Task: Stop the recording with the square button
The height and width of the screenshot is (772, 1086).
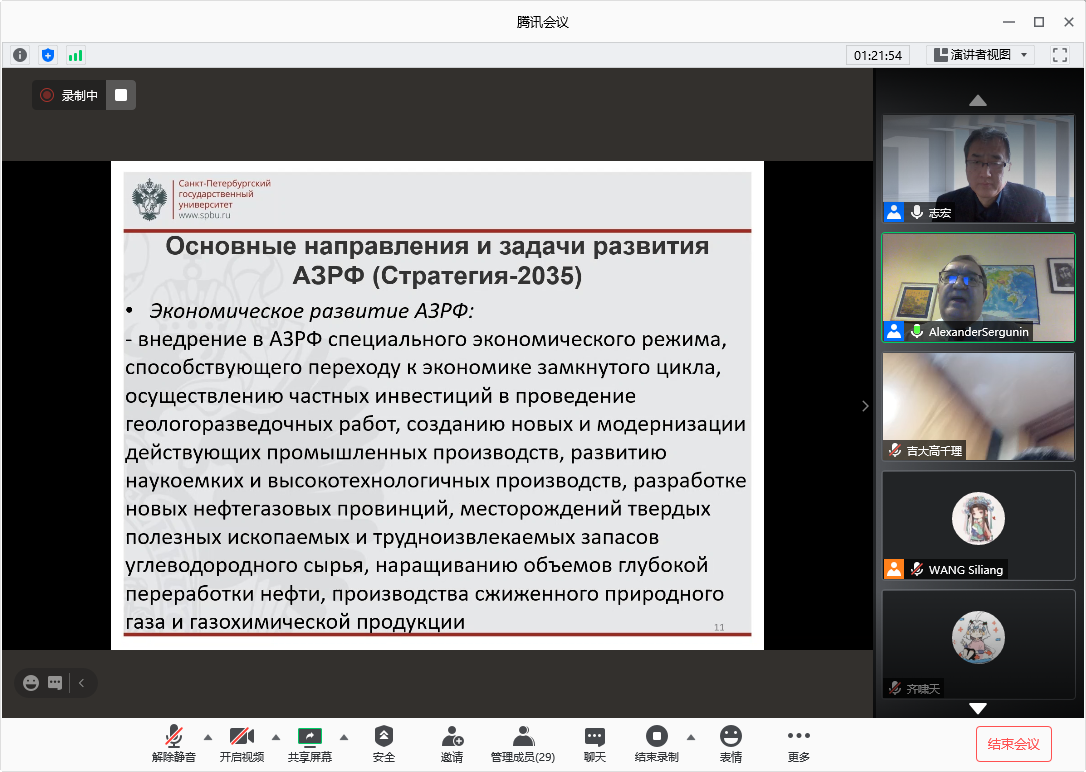Action: click(121, 95)
